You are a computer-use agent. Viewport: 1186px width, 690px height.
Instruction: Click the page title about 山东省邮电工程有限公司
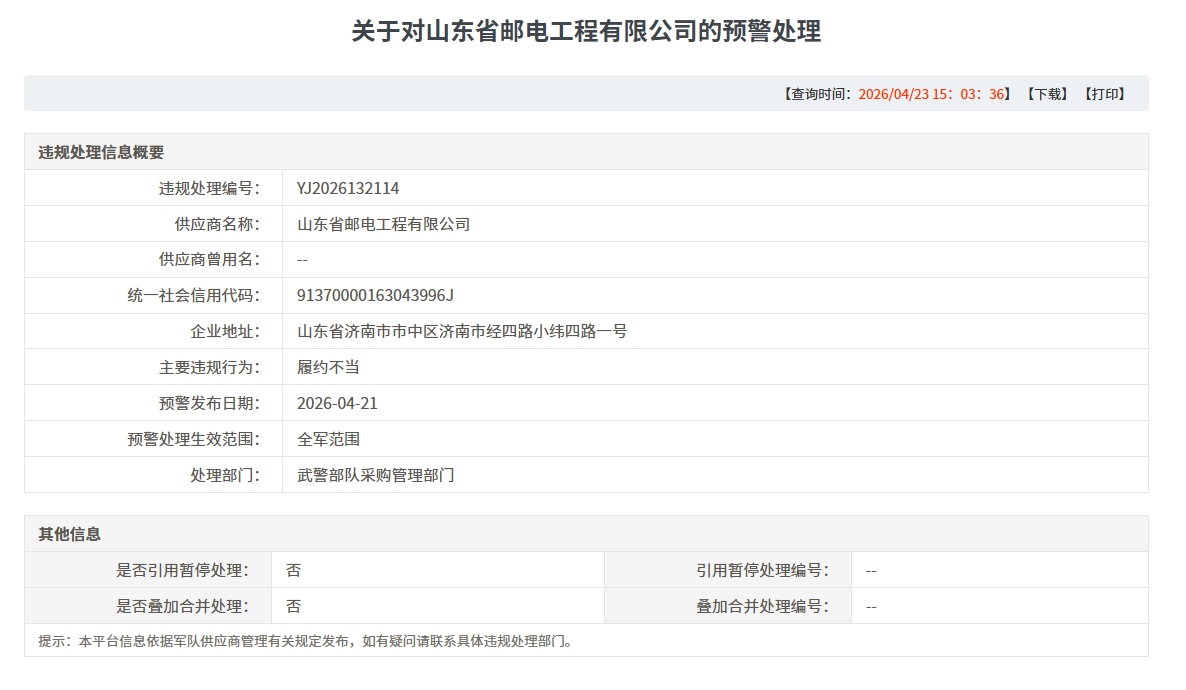click(x=586, y=31)
